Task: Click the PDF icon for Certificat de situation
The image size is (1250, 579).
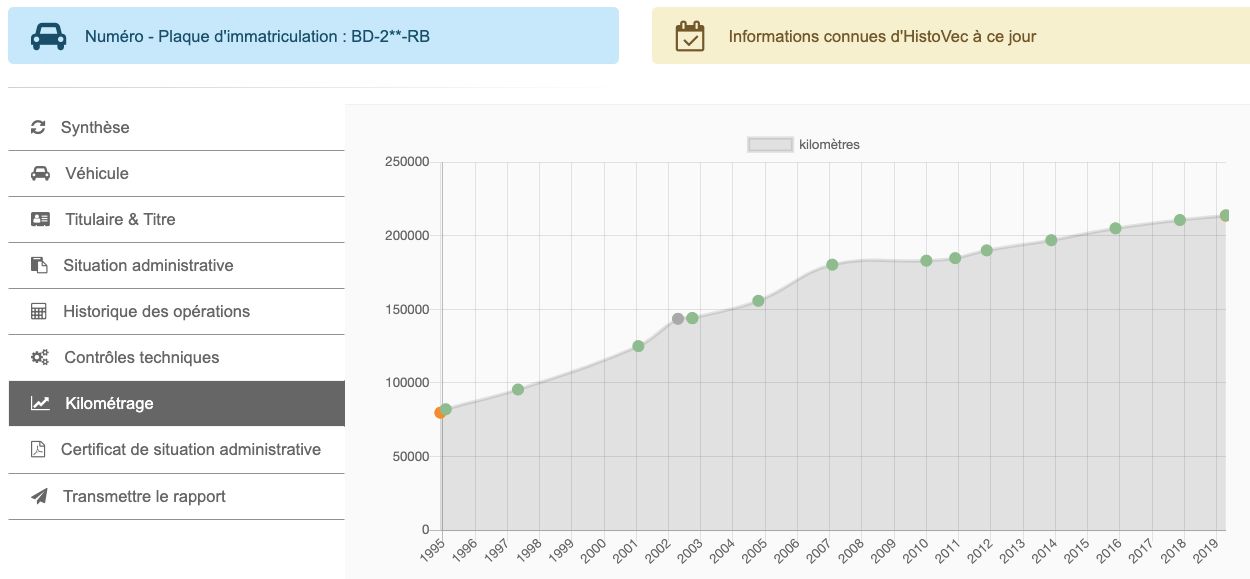Action: point(39,449)
